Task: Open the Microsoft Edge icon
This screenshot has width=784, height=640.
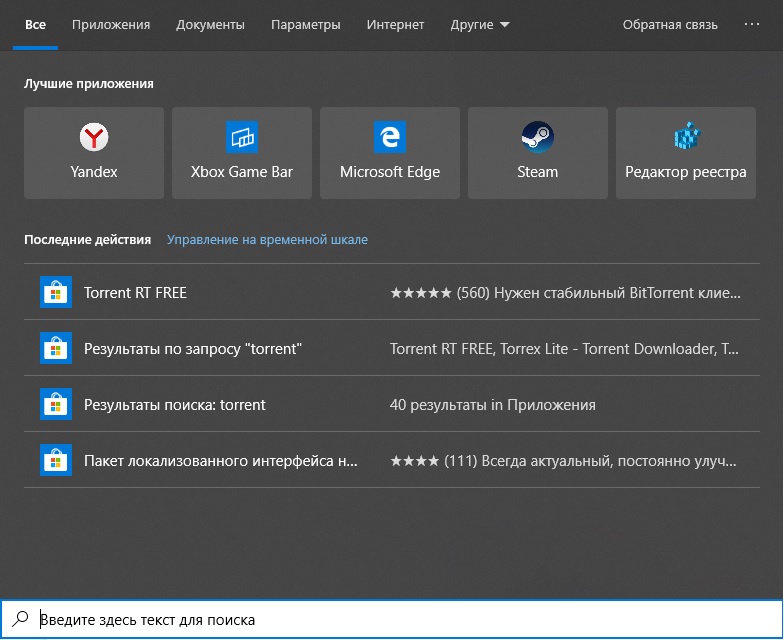Action: pos(390,136)
